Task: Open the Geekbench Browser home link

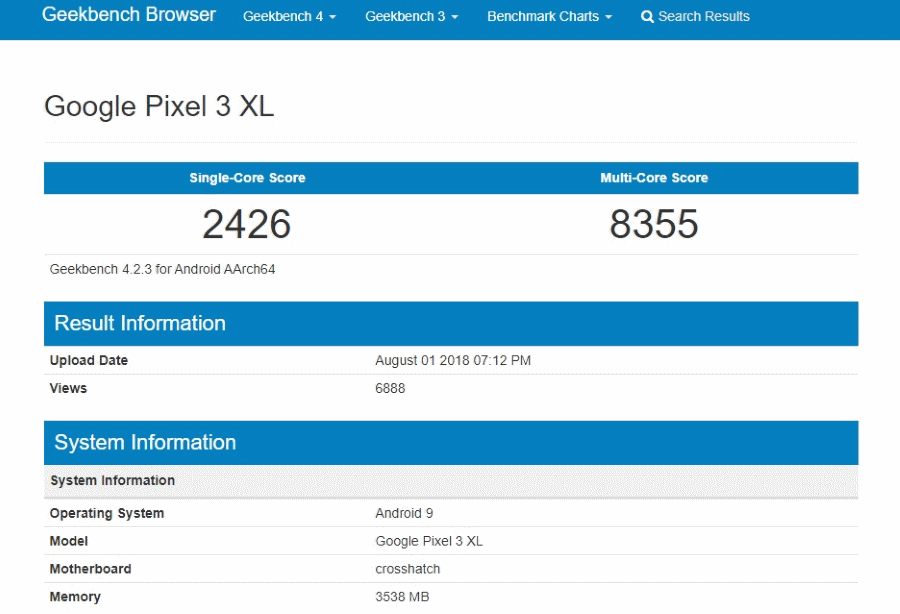Action: [x=129, y=14]
